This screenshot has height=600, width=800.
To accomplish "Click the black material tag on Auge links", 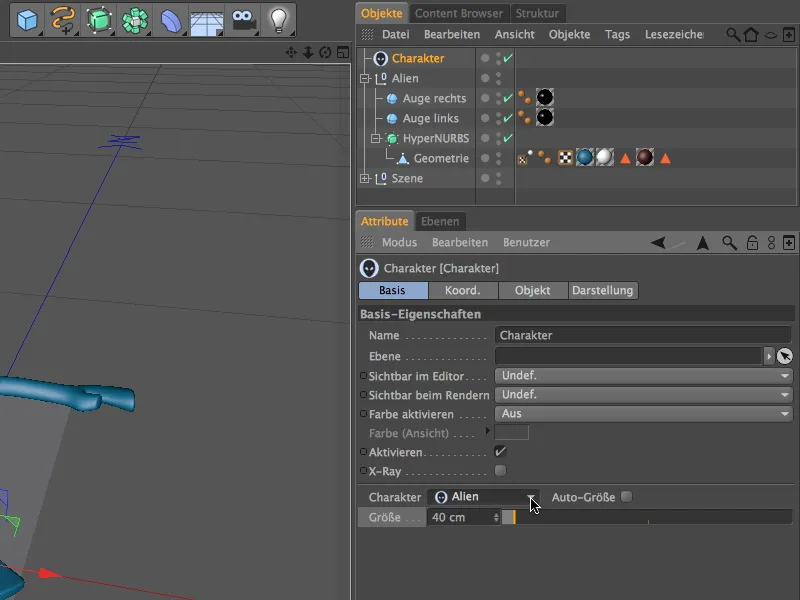I will tap(545, 117).
